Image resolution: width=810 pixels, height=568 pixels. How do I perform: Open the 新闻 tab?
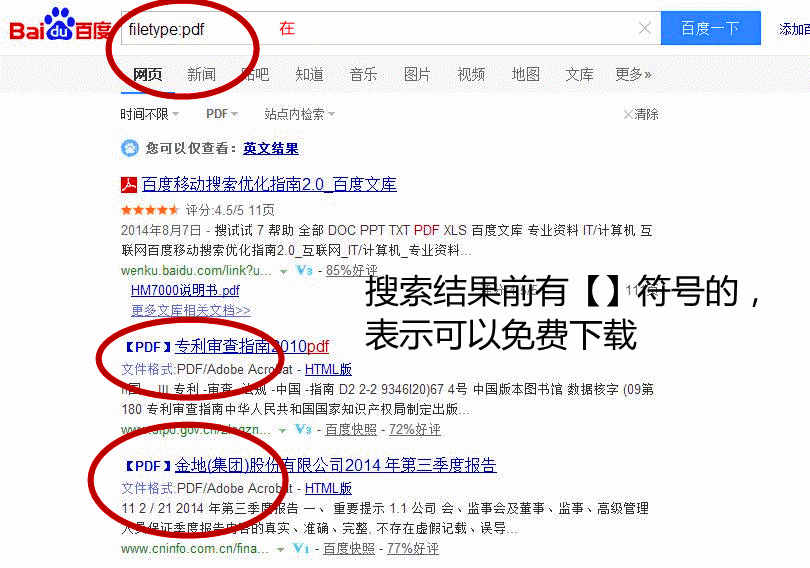pyautogui.click(x=201, y=74)
